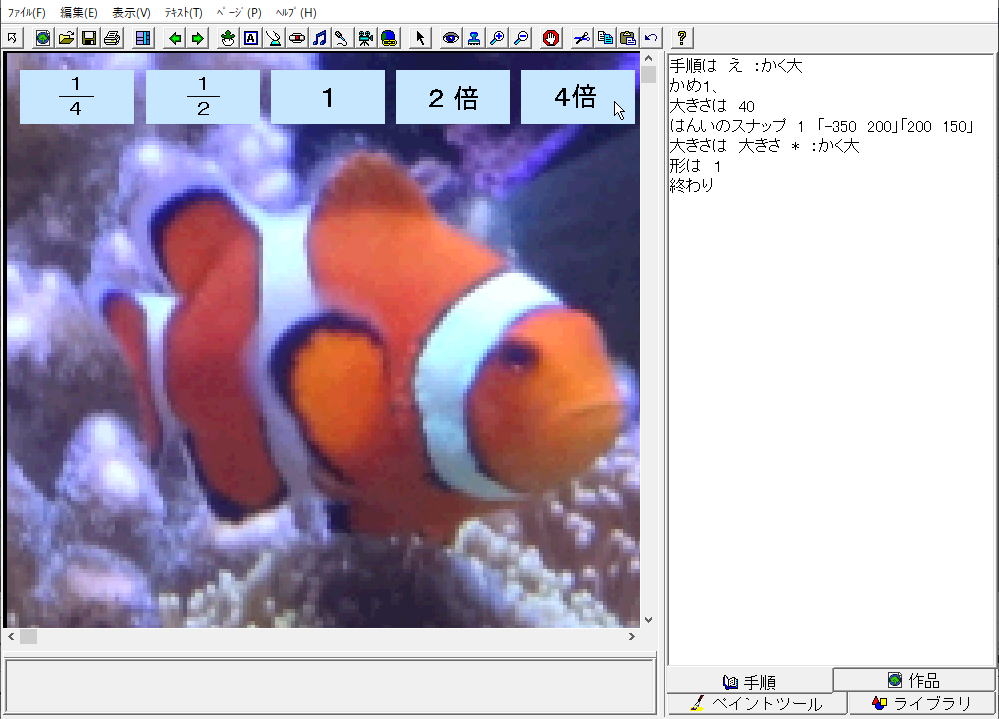This screenshot has height=719, width=999.
Task: Toggle the eye view icon in toolbar
Action: [451, 38]
